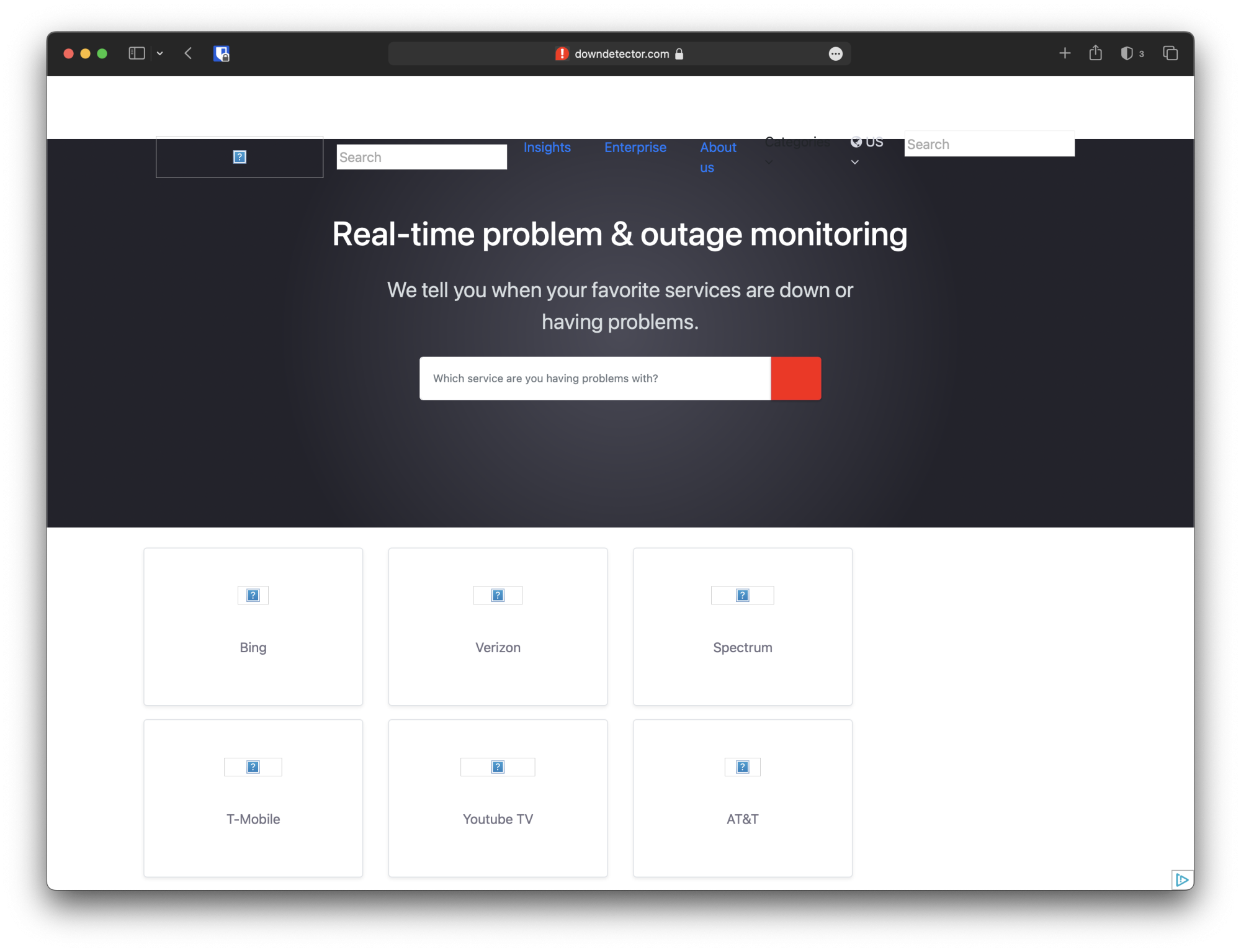Expand the Categories dropdown menu
The width and height of the screenshot is (1241, 952).
797,143
